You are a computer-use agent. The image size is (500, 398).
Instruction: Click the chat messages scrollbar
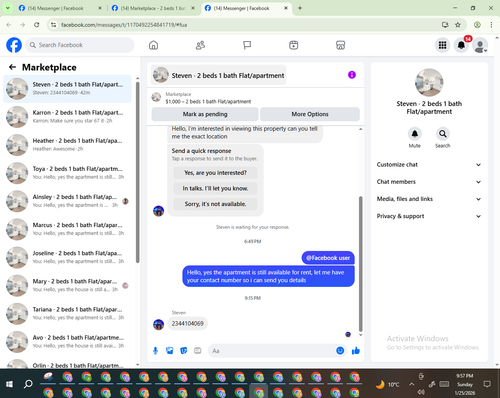click(x=360, y=263)
